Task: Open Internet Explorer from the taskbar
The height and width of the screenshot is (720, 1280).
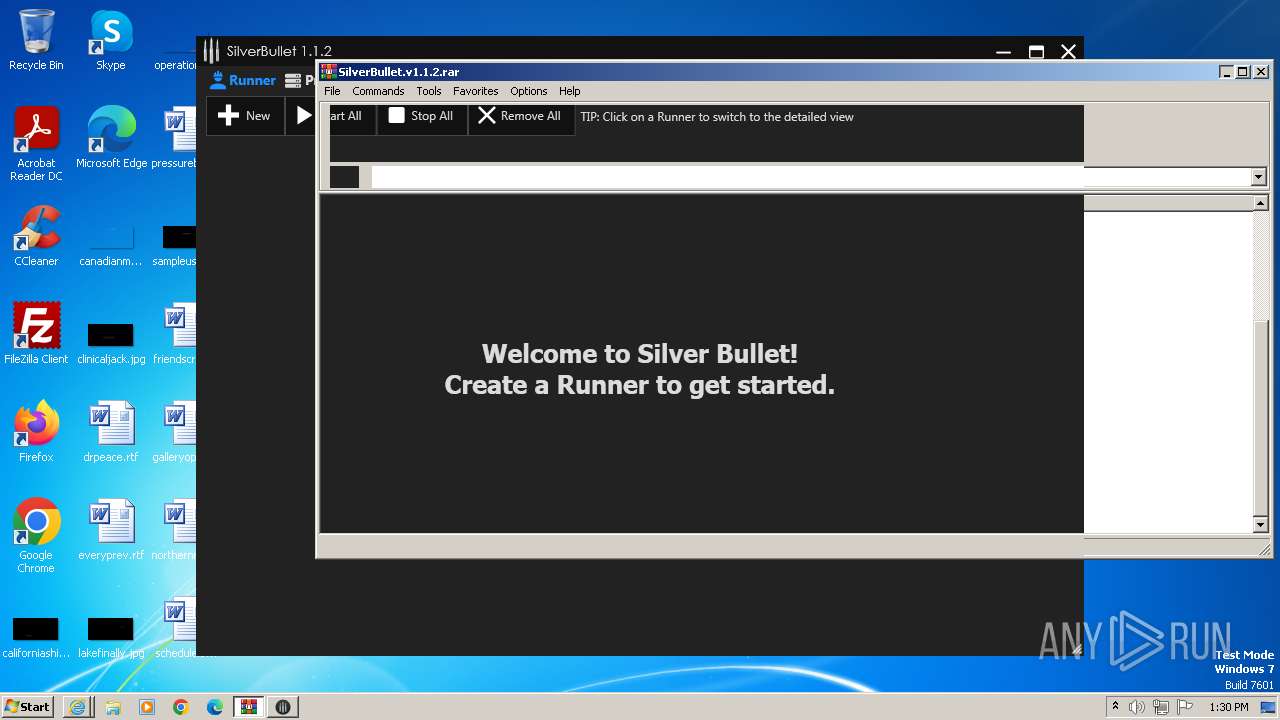Action: (x=78, y=707)
